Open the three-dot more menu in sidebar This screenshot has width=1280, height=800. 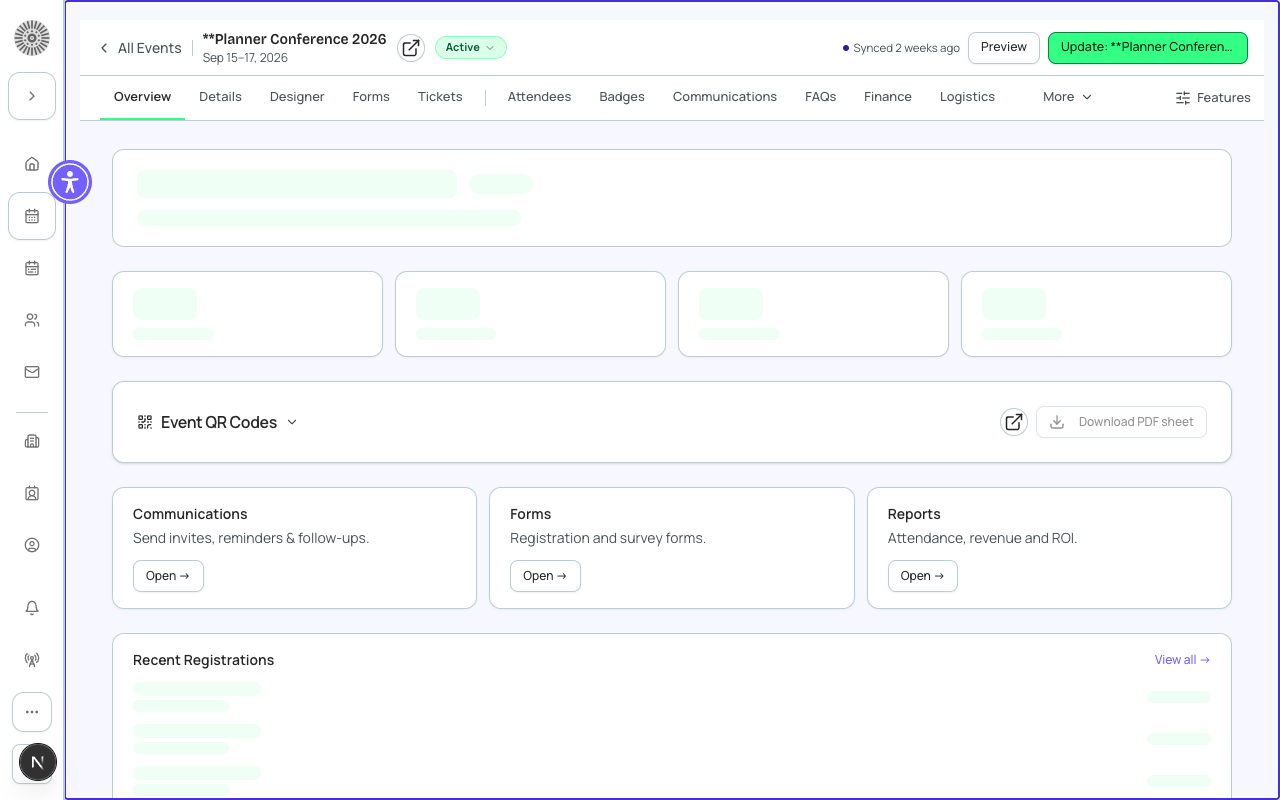[x=32, y=712]
